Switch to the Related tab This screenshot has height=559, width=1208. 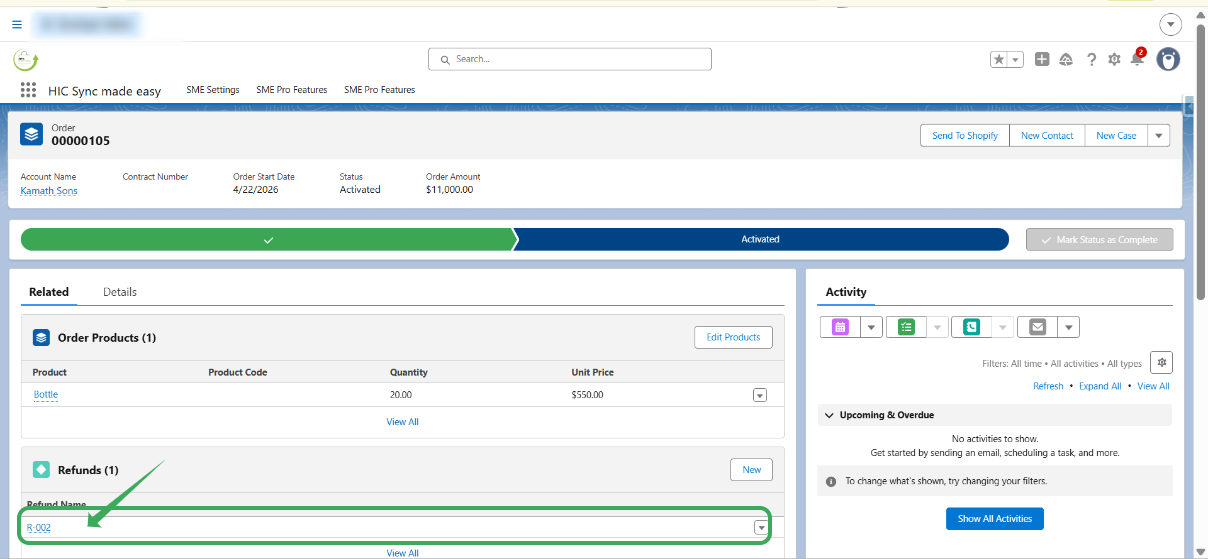49,292
